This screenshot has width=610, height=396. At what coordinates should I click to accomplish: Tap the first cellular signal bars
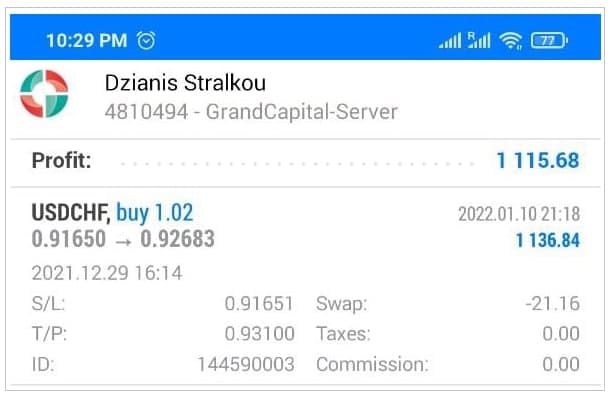pyautogui.click(x=450, y=40)
